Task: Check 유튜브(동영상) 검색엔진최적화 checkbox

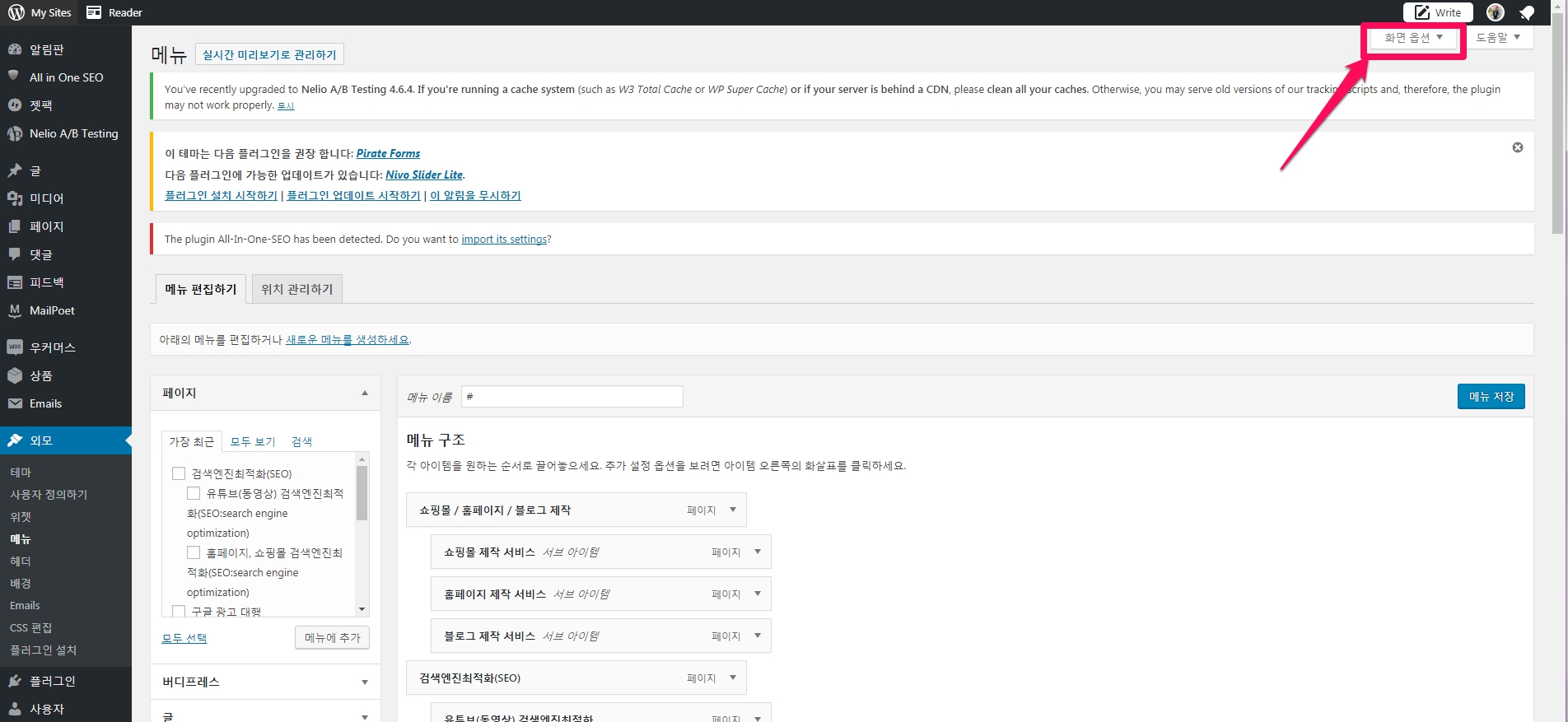Action: (194, 493)
